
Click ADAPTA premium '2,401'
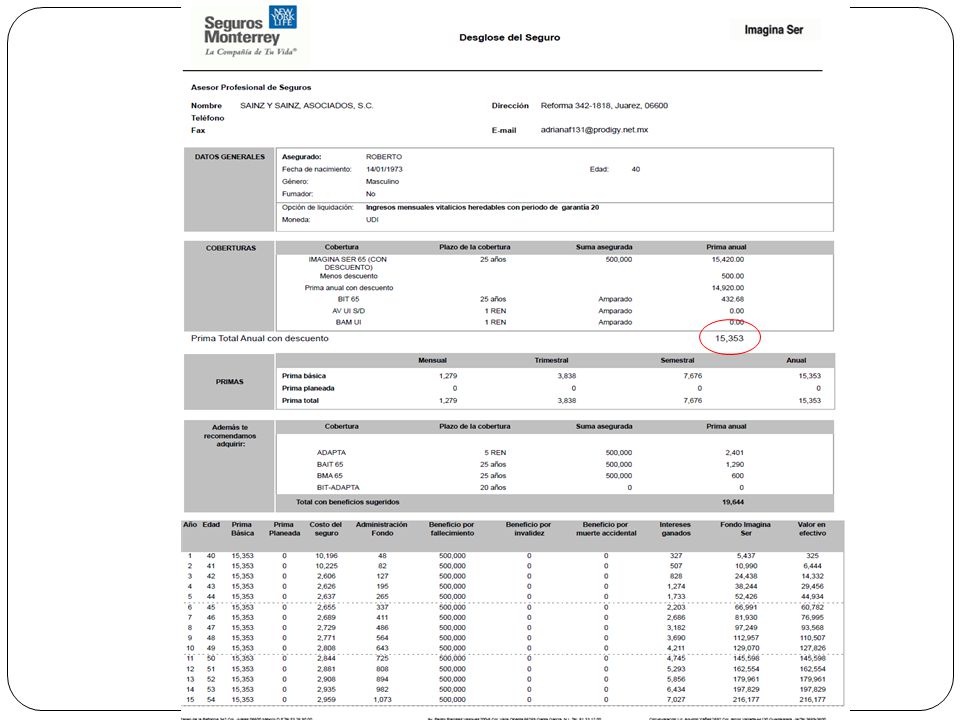735,452
